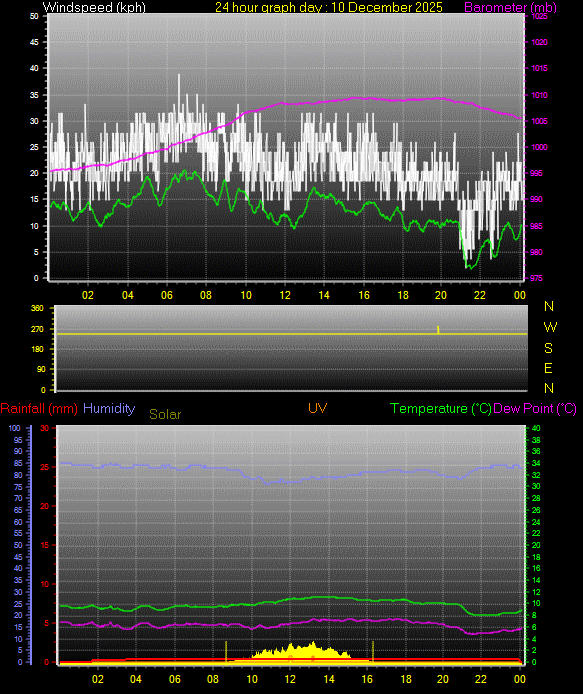
Task: Click the green '40' temperature axis value
Action: [x=536, y=428]
